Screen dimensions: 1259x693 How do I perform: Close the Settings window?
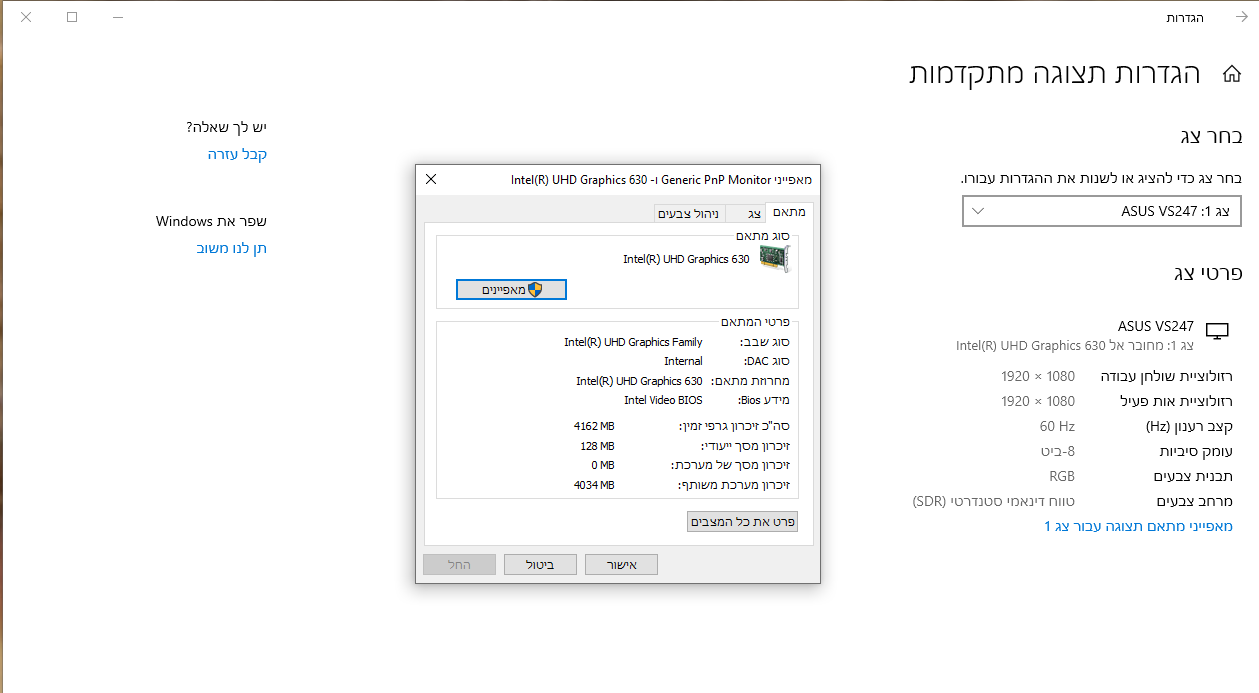[26, 17]
